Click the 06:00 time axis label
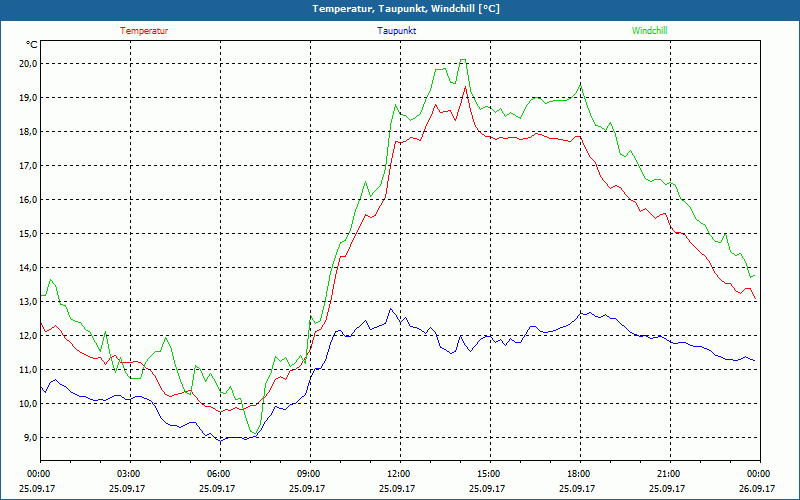This screenshot has width=800, height=500. click(220, 473)
